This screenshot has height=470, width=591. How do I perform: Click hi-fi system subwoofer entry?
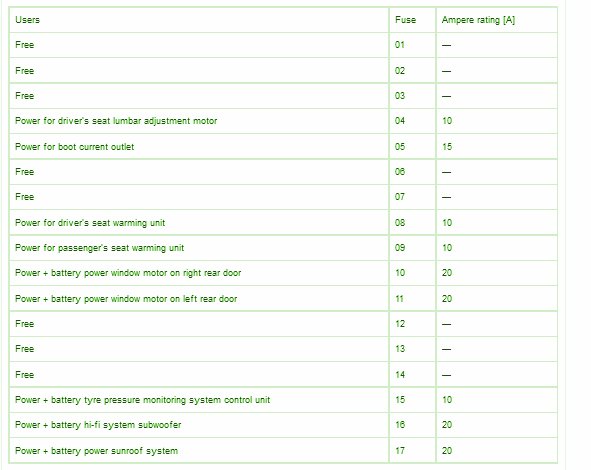[x=98, y=425]
